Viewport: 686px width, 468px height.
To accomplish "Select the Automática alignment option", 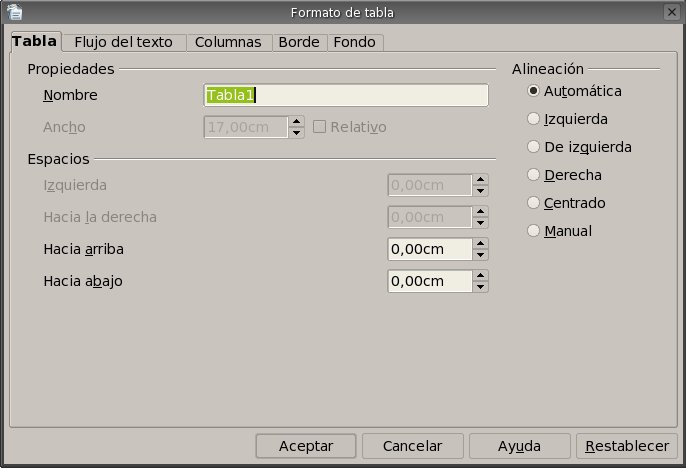I will tap(534, 91).
